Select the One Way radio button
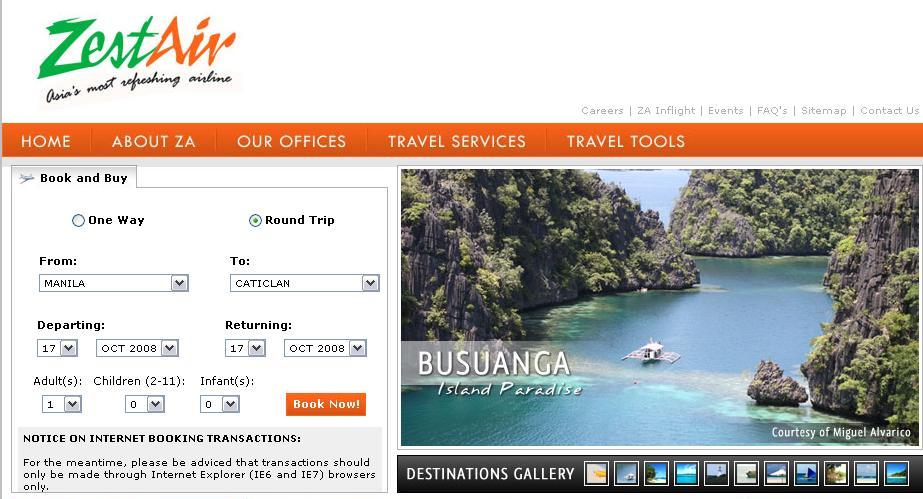Viewport: 923px width, 499px height. pyautogui.click(x=78, y=221)
